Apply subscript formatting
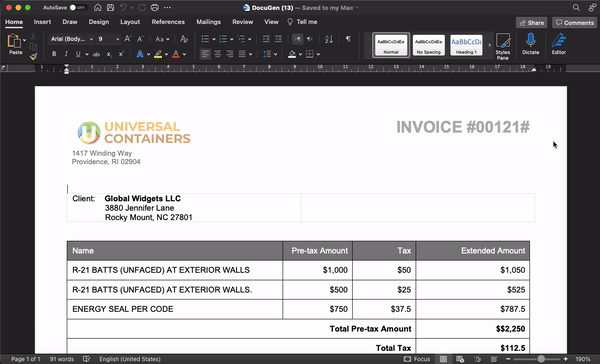600x364 pixels. tap(109, 54)
